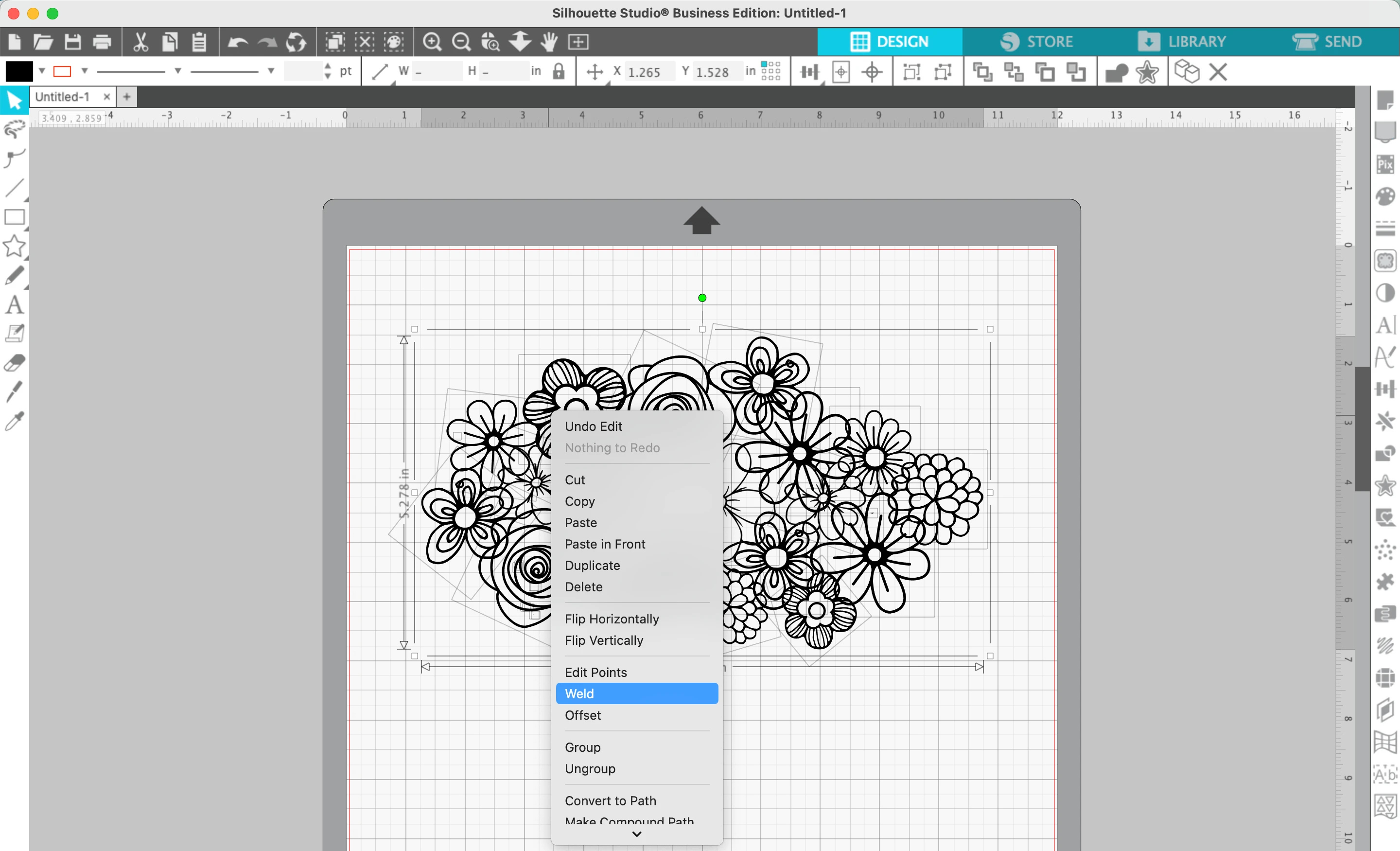Select the Freehand pencil drawing tool
Viewport: 1400px width, 851px height.
14,276
